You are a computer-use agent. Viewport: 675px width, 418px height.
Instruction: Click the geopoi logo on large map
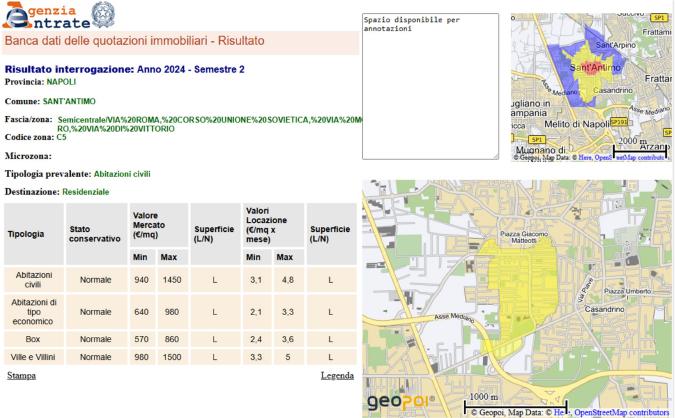point(393,401)
